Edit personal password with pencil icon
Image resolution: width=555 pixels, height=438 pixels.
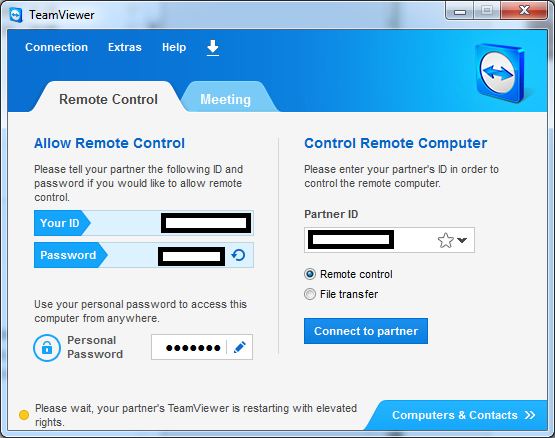240,347
